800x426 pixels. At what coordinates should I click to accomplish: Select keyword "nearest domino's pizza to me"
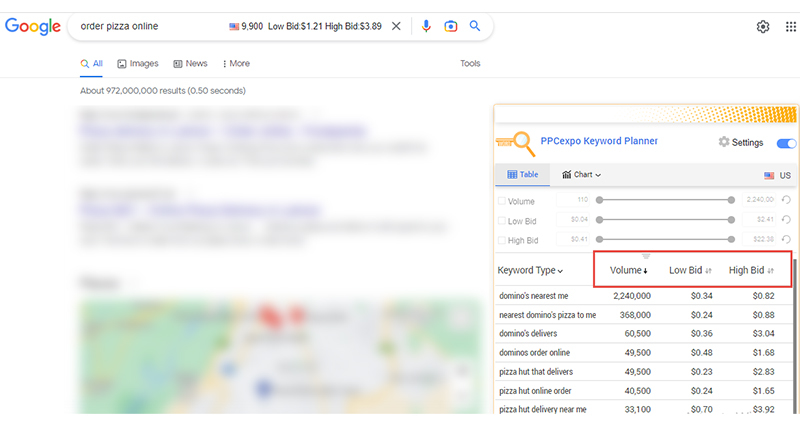pos(547,315)
